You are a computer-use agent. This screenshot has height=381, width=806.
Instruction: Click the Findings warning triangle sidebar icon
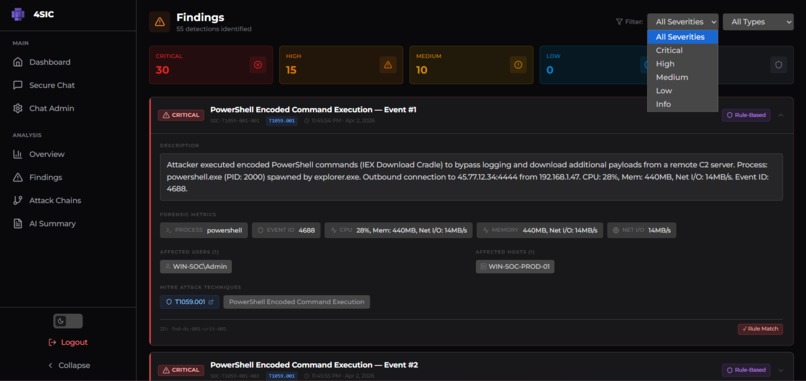click(18, 177)
